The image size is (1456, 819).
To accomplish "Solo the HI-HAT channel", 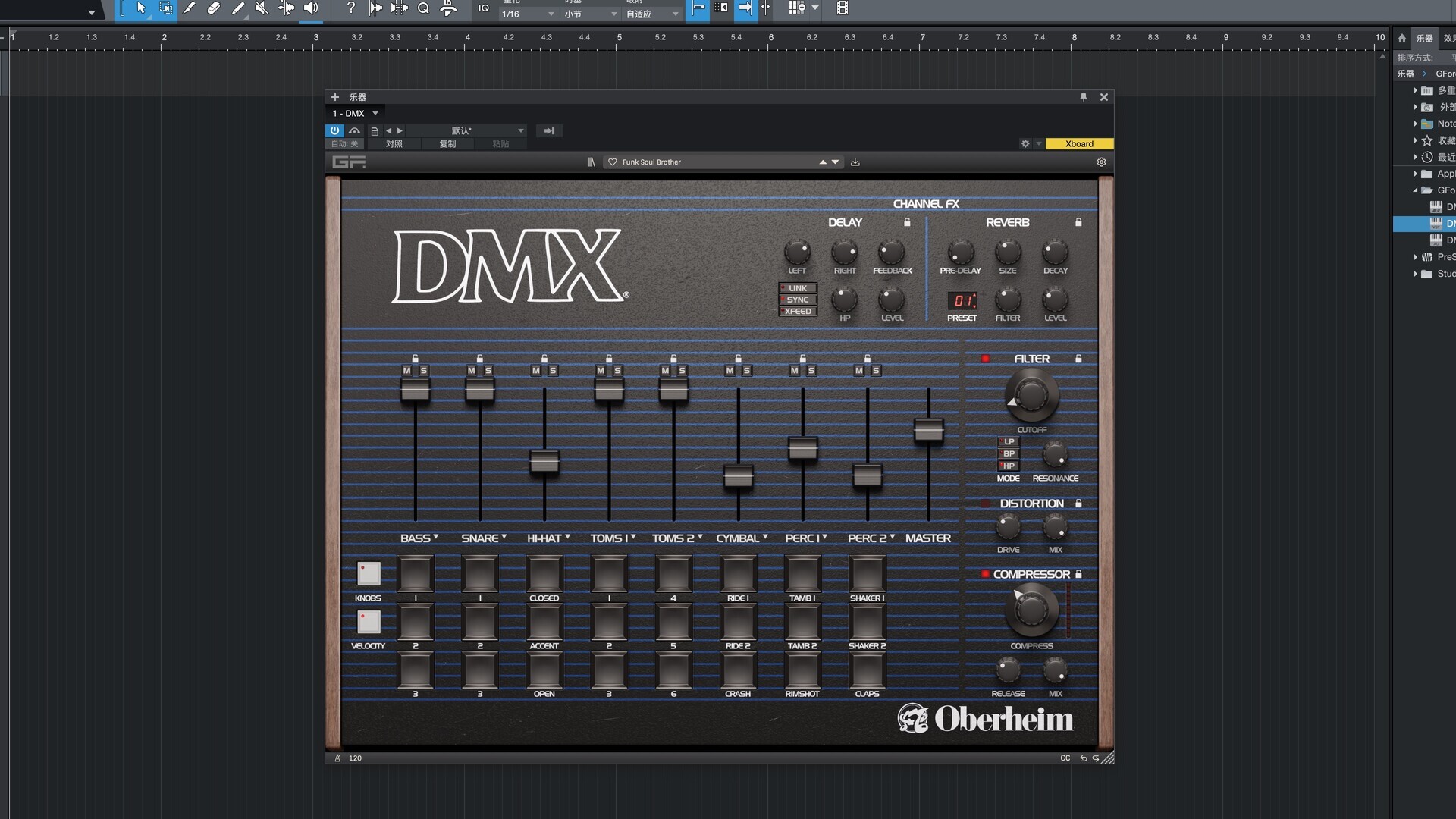I will (x=553, y=371).
